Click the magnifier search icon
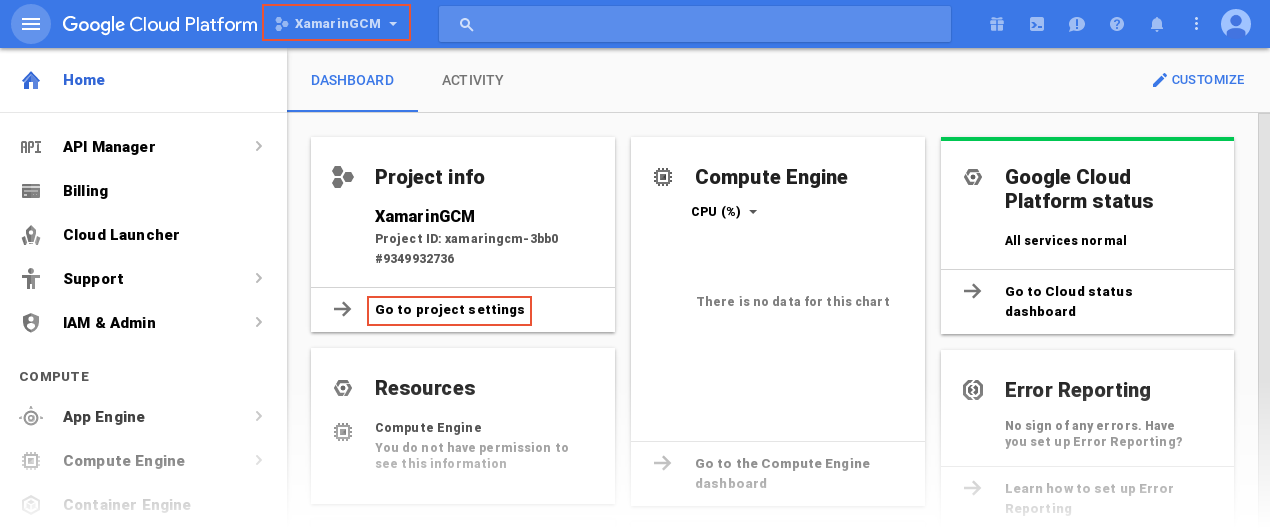This screenshot has height=530, width=1270. [466, 24]
